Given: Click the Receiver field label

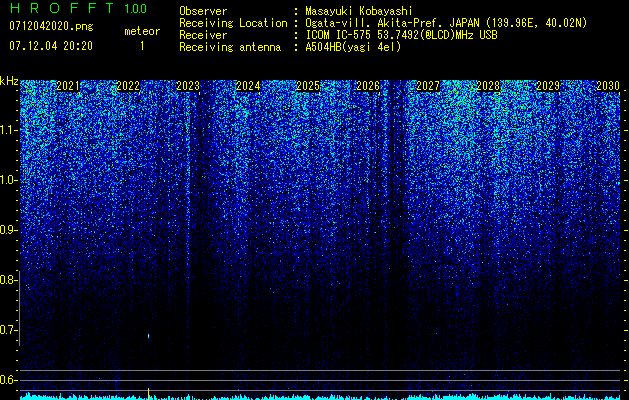Looking at the screenshot, I should (203, 35).
